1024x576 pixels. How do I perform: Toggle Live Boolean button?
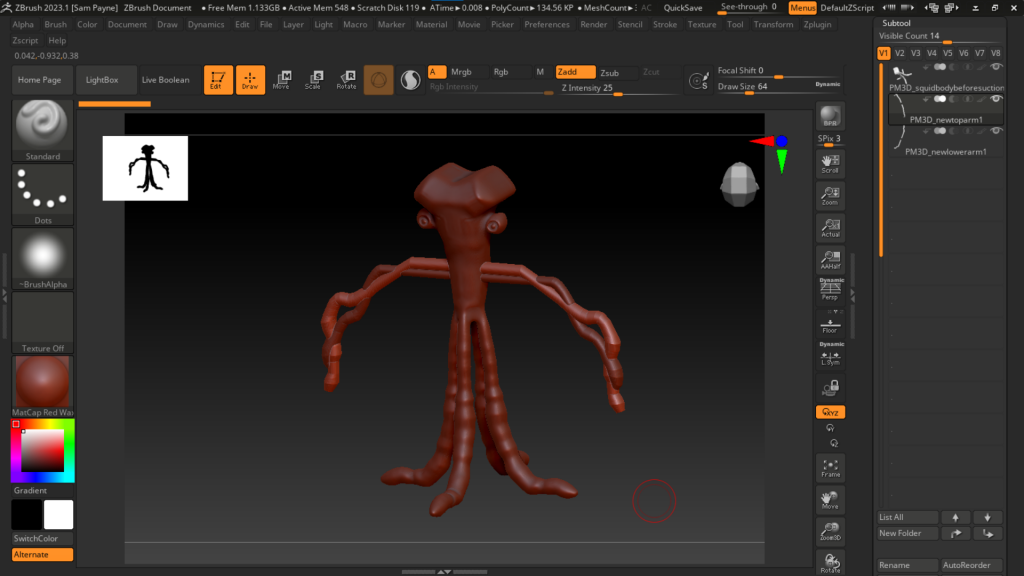click(165, 80)
